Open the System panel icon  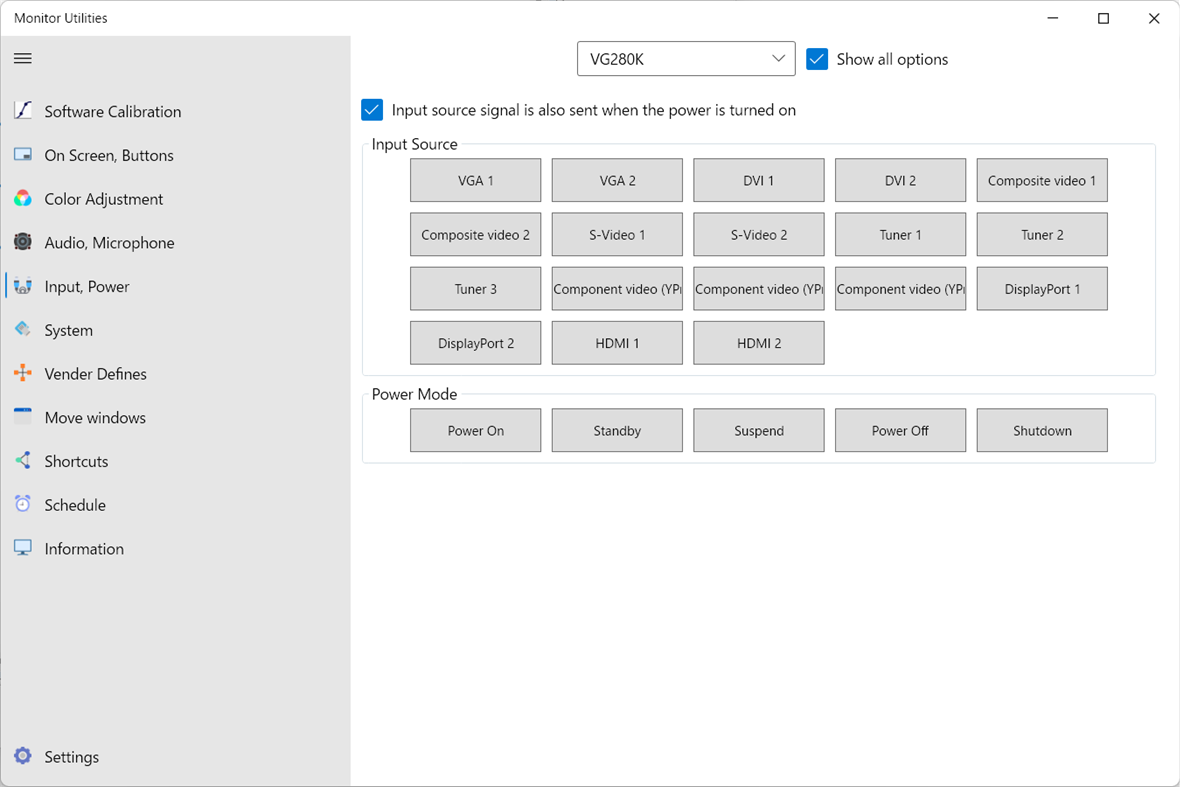pos(22,330)
